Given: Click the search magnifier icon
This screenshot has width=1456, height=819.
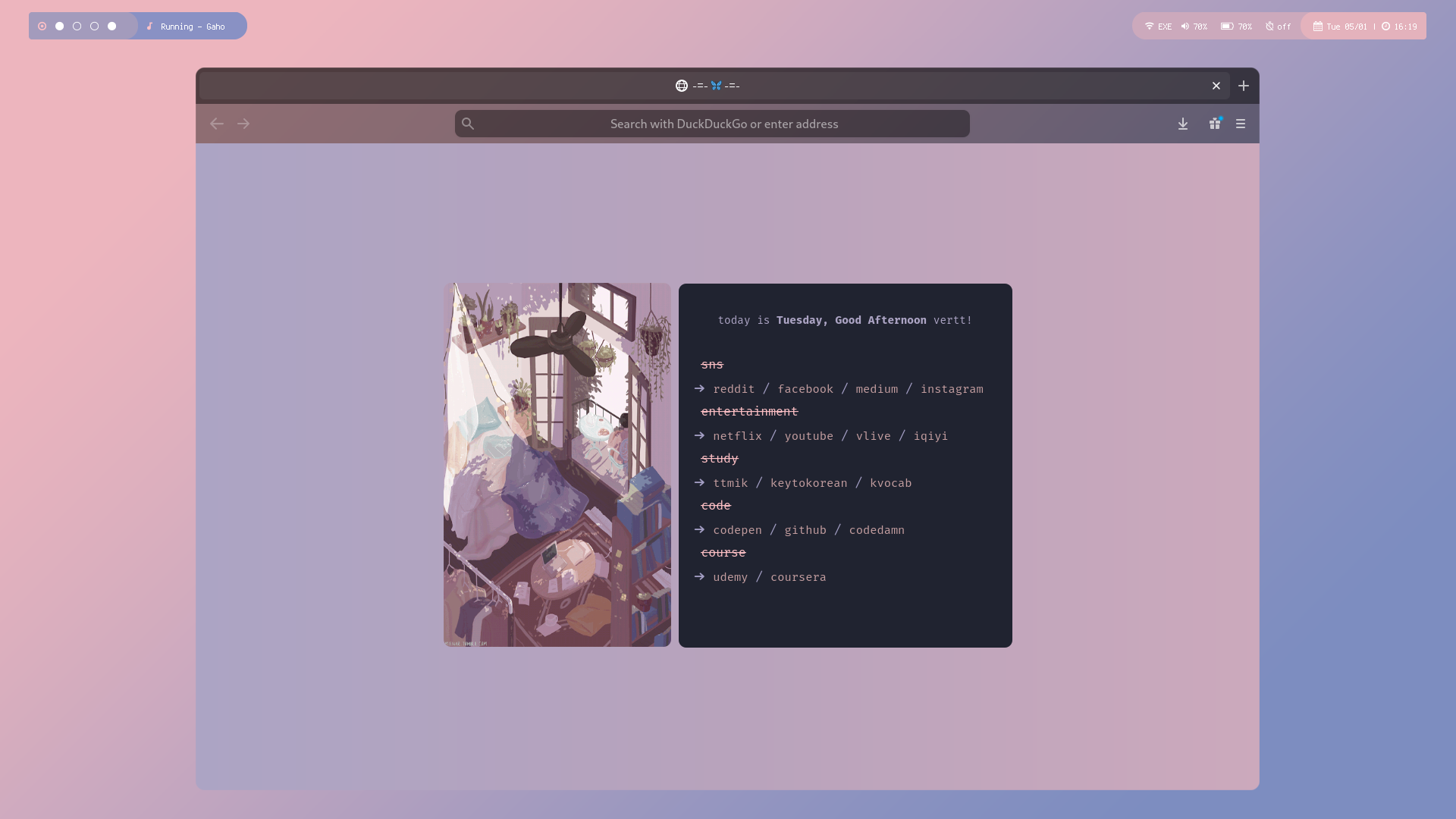Looking at the screenshot, I should 468,124.
